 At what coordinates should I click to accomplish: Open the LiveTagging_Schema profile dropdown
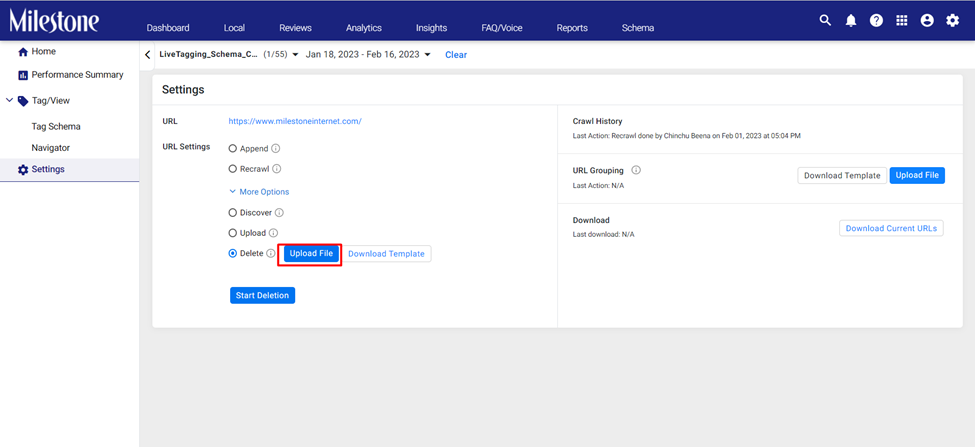[229, 55]
